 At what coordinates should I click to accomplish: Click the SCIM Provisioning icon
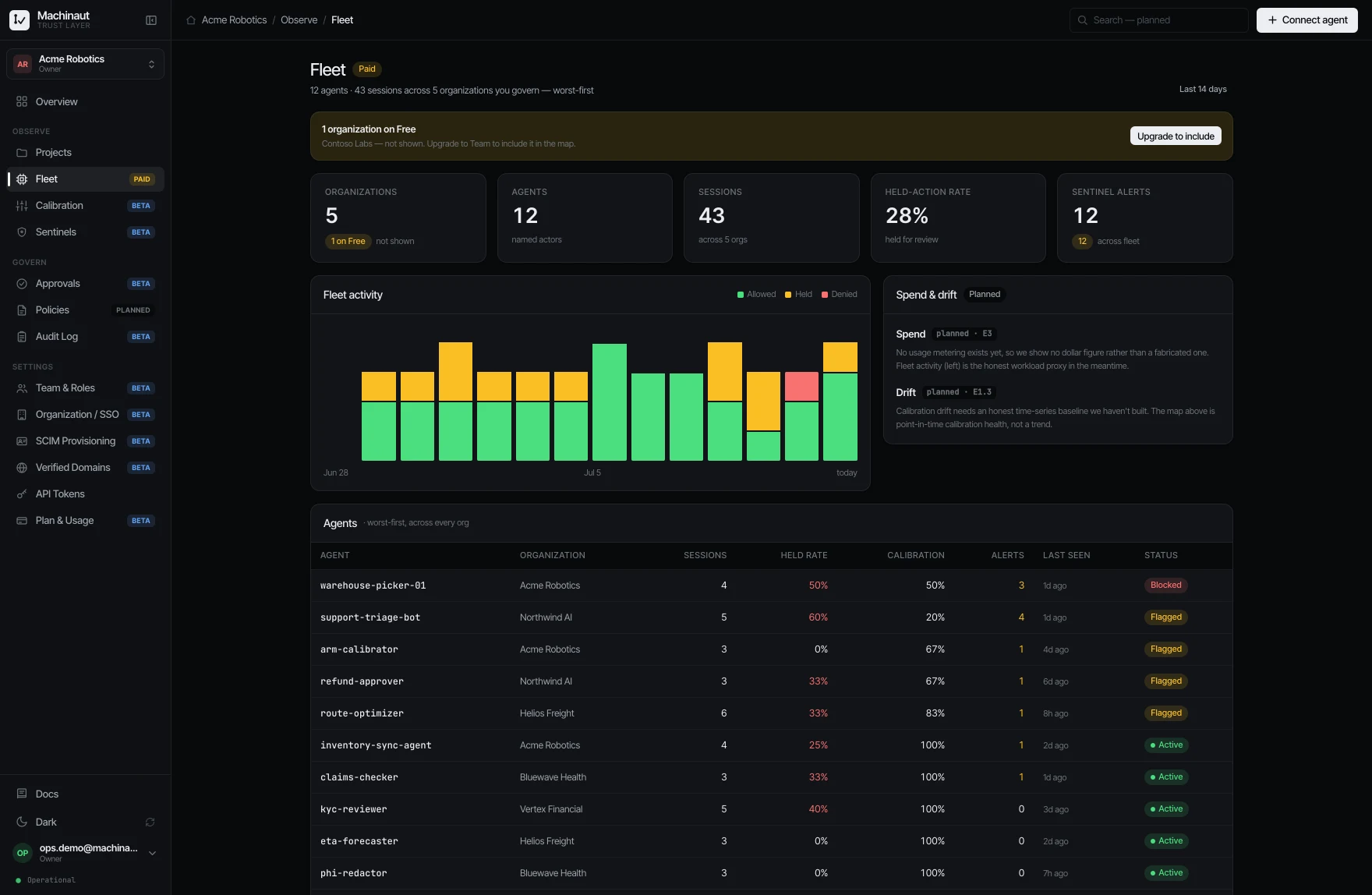22,441
